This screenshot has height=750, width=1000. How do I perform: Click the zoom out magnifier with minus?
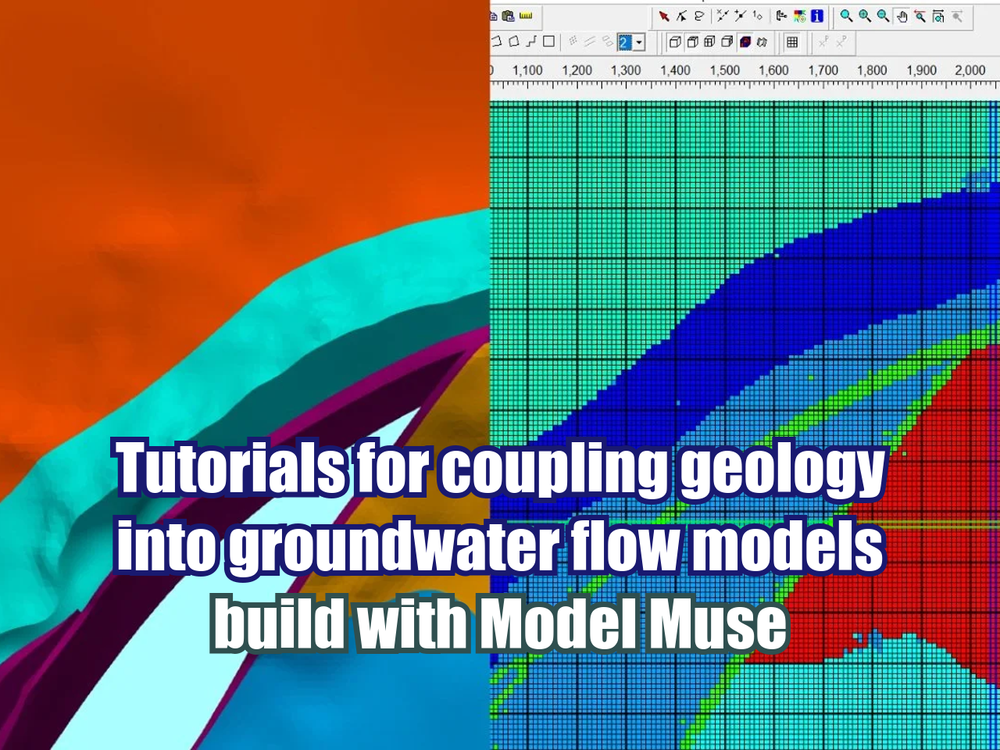coord(883,16)
